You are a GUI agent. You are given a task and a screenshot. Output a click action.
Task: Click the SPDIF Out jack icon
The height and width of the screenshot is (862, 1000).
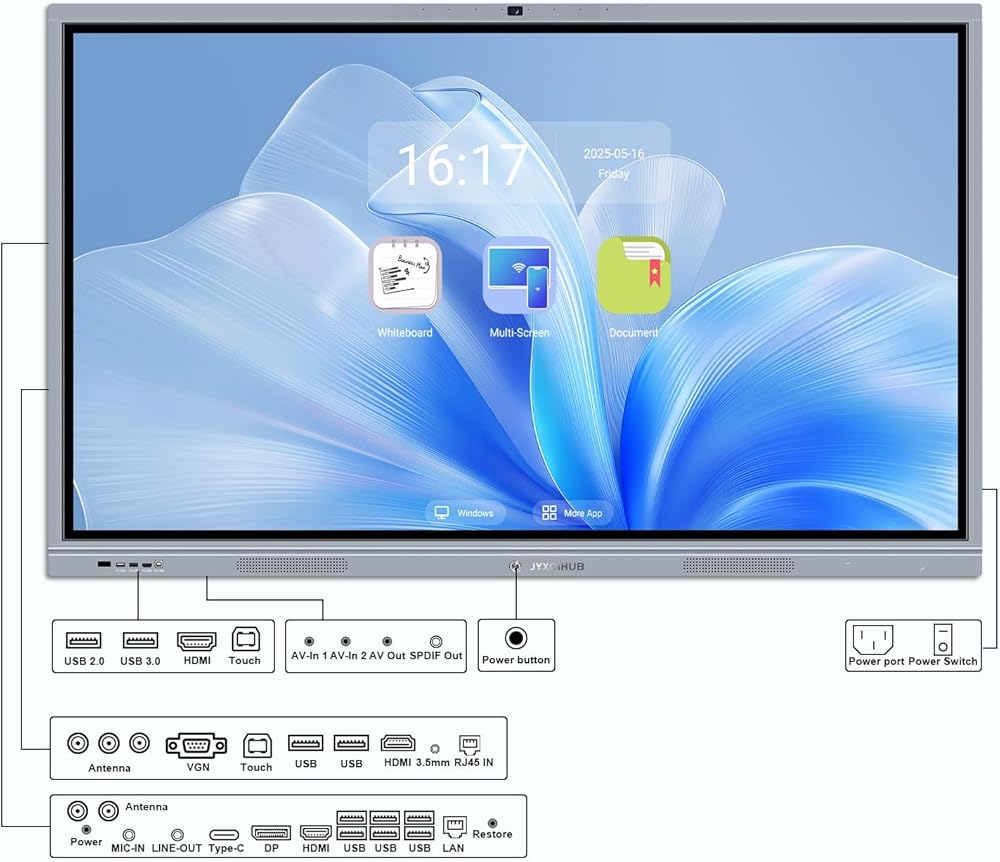[x=435, y=641]
